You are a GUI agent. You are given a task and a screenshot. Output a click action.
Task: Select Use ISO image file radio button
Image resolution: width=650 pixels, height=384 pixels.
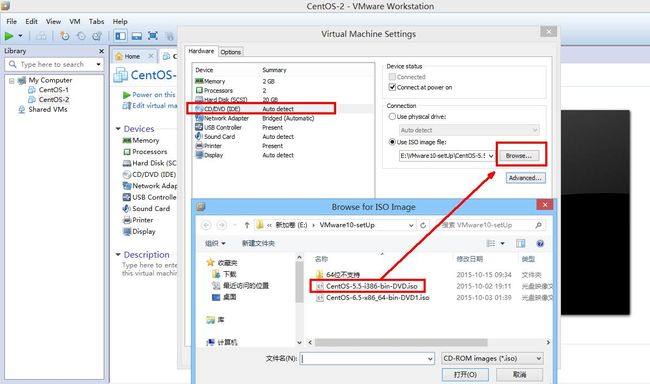pos(392,142)
